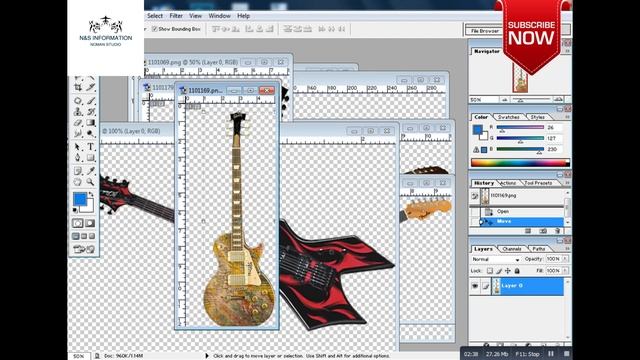
Task: Pause recording in the recorder overlay
Action: point(551,354)
